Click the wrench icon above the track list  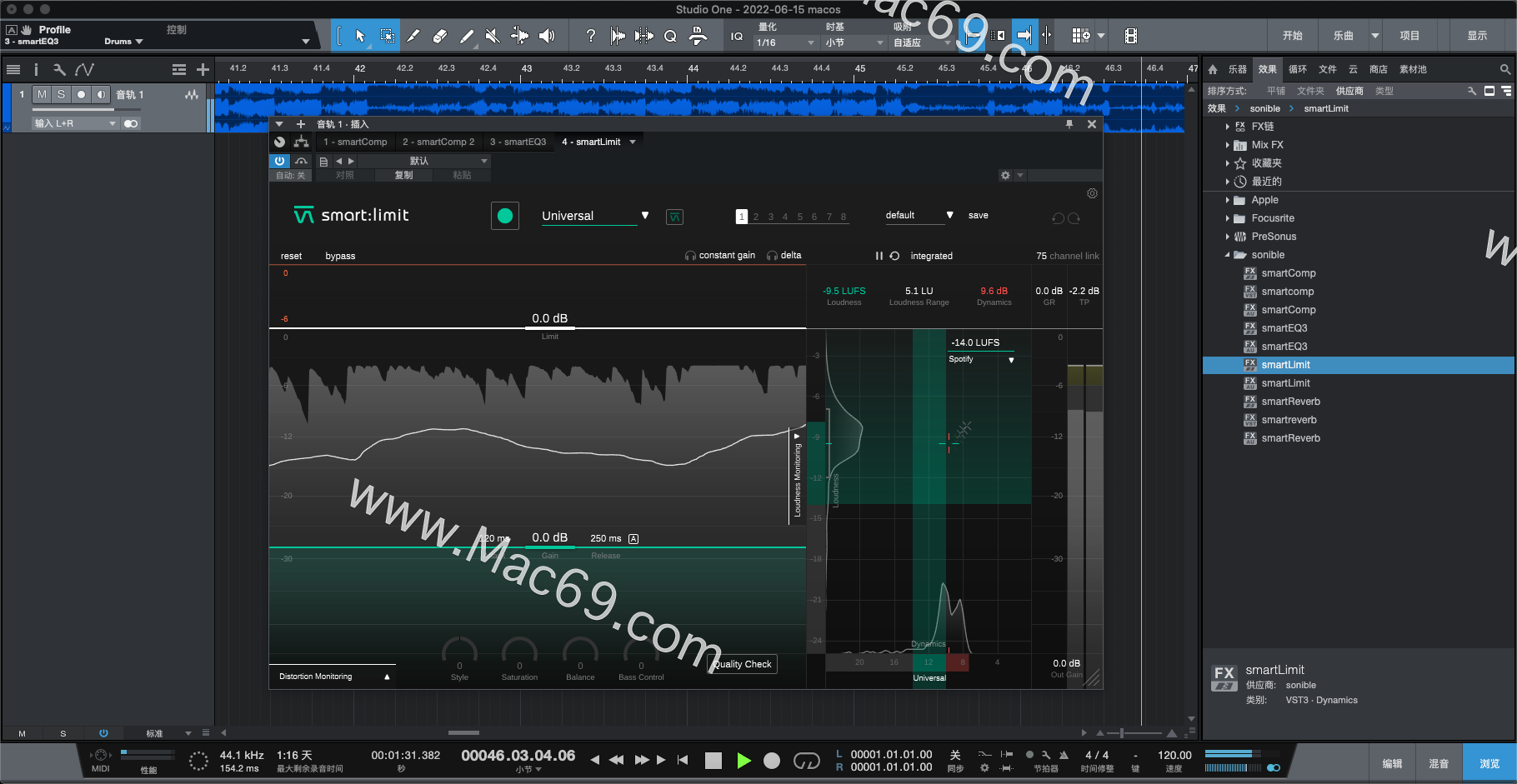pyautogui.click(x=59, y=70)
